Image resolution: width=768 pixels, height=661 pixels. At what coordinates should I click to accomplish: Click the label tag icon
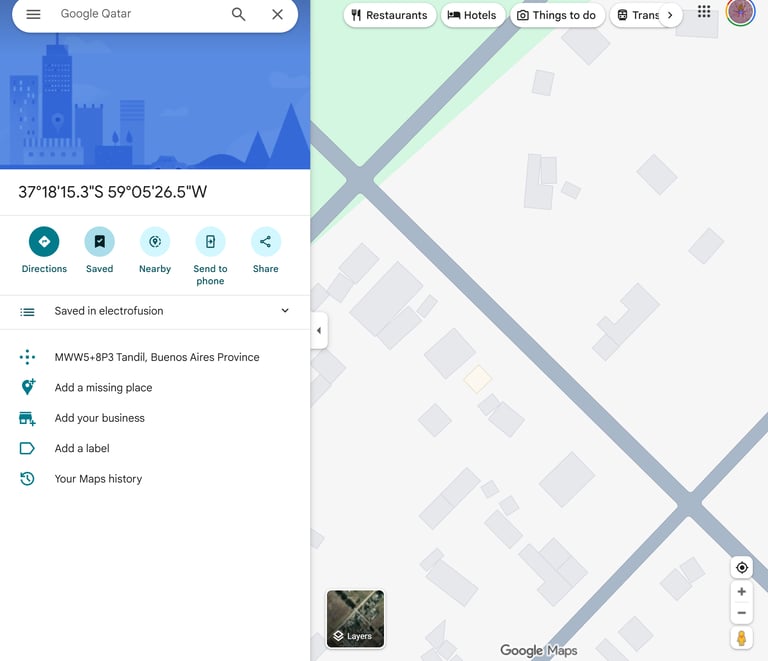tap(27, 449)
